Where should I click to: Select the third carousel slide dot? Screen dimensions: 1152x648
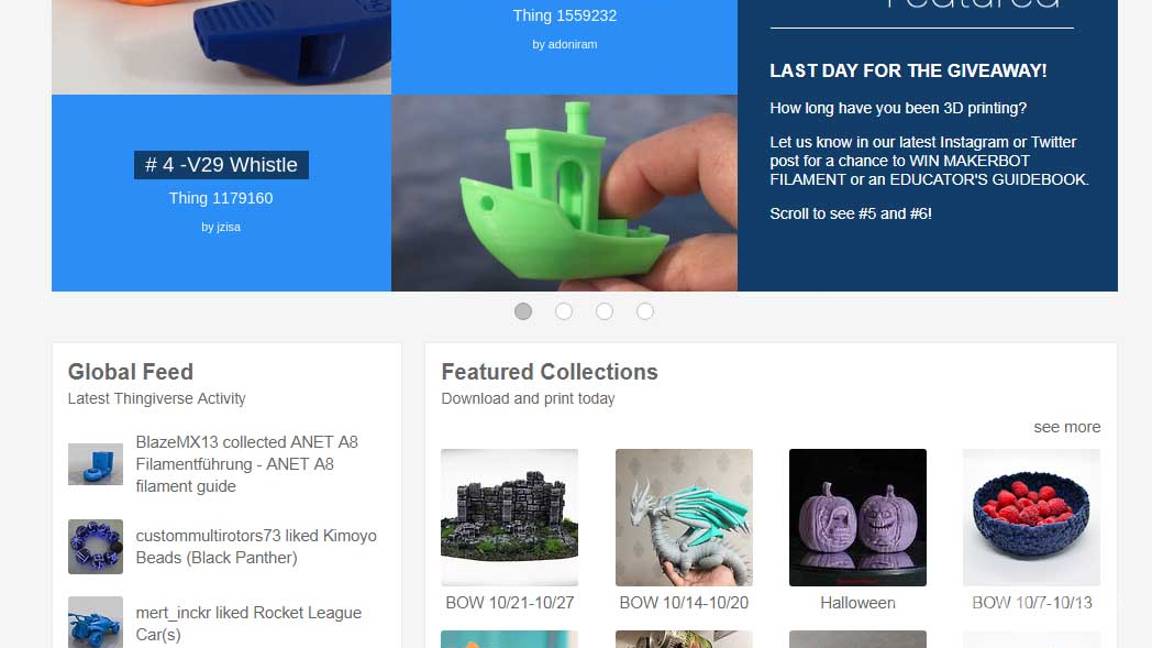[604, 312]
